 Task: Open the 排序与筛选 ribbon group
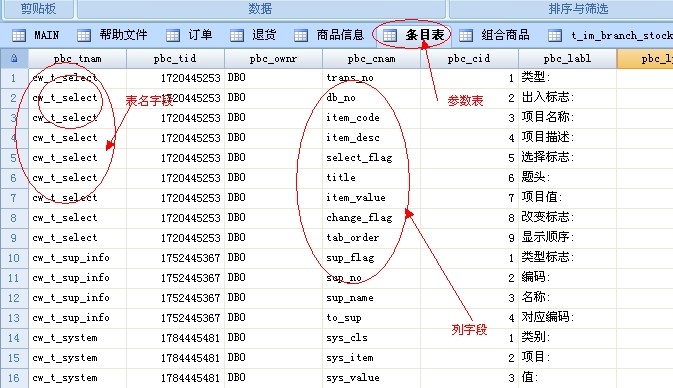578,9
